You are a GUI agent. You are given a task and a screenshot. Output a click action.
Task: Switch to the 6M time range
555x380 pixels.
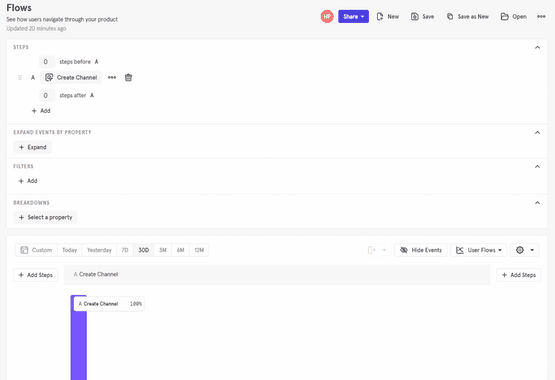tap(181, 250)
